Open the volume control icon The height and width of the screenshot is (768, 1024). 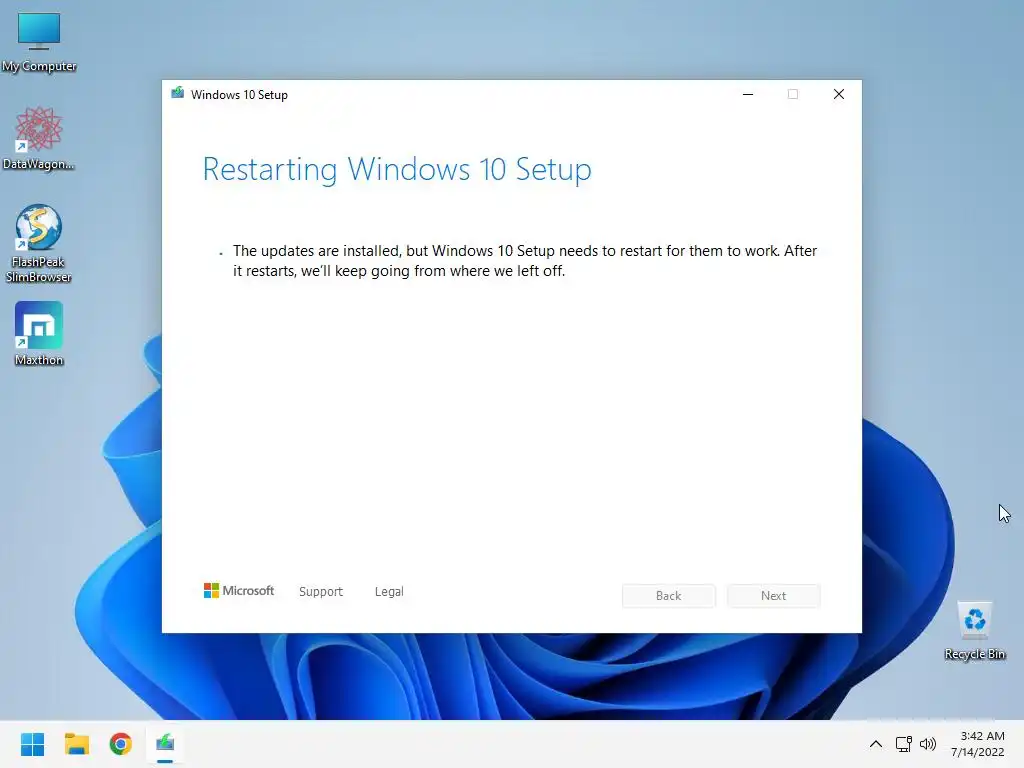tap(927, 744)
